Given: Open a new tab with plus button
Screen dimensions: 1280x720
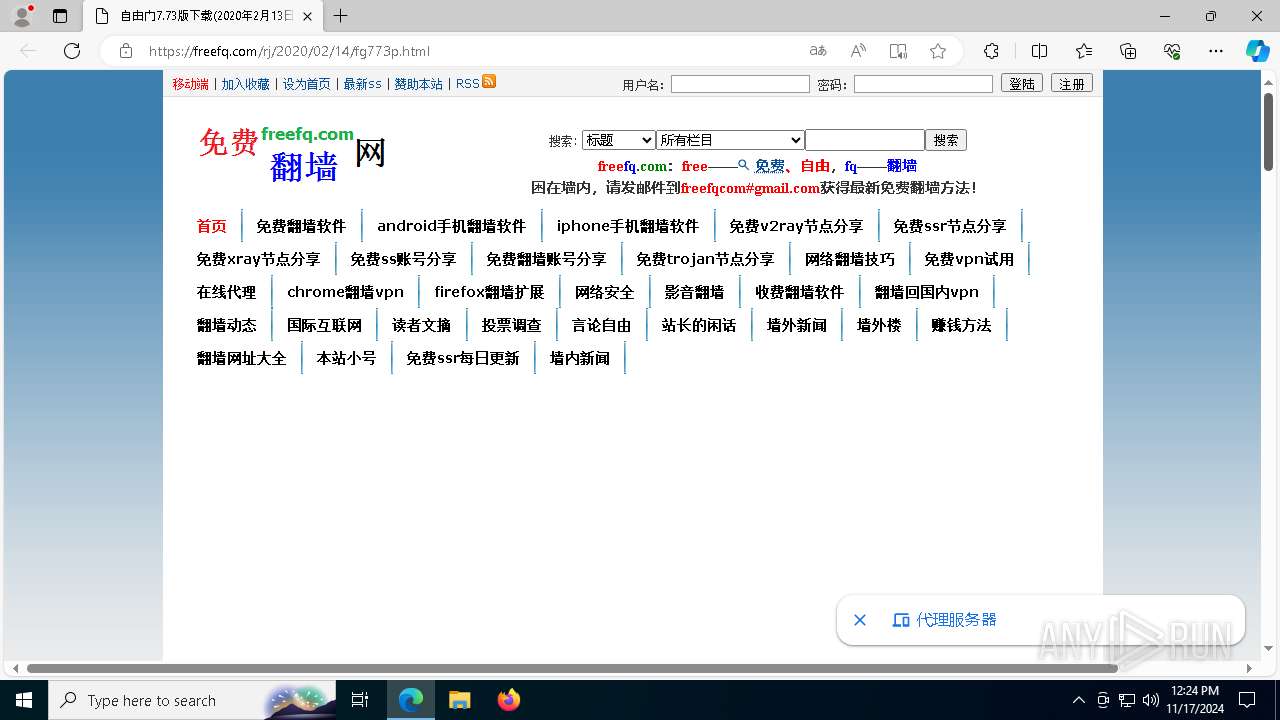Looking at the screenshot, I should point(341,16).
